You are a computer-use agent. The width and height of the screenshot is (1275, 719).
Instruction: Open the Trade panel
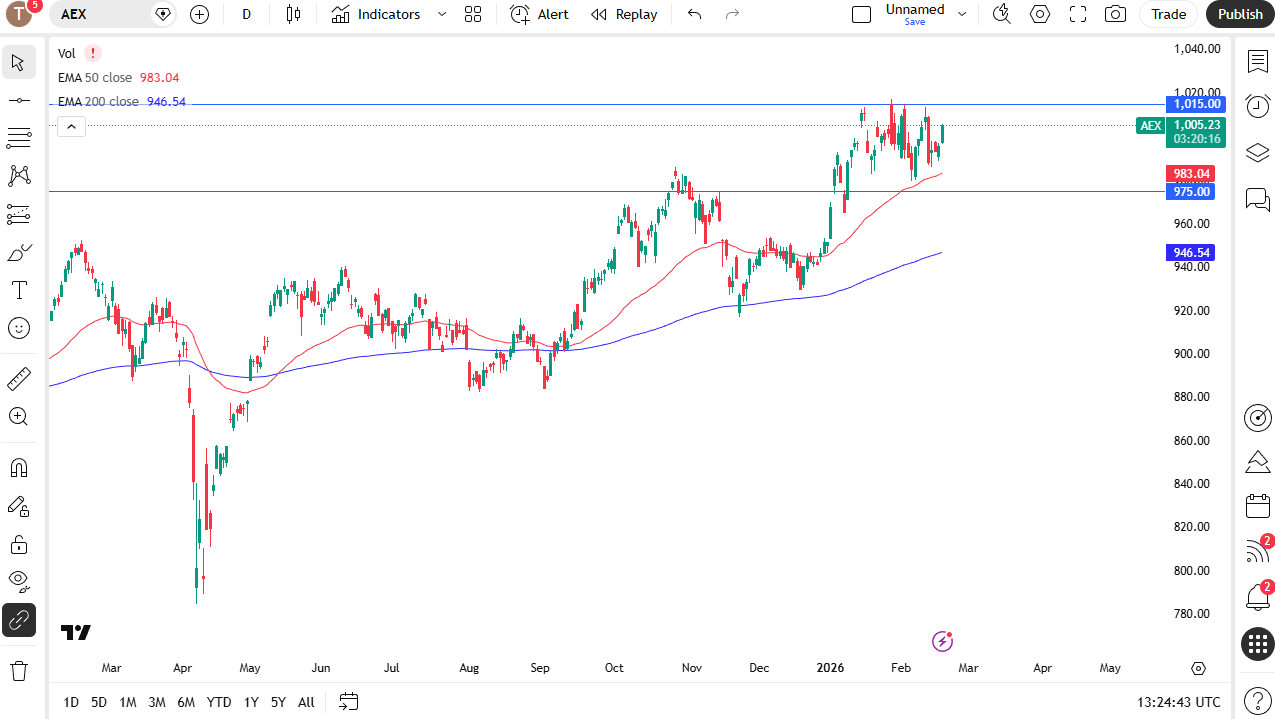1168,14
